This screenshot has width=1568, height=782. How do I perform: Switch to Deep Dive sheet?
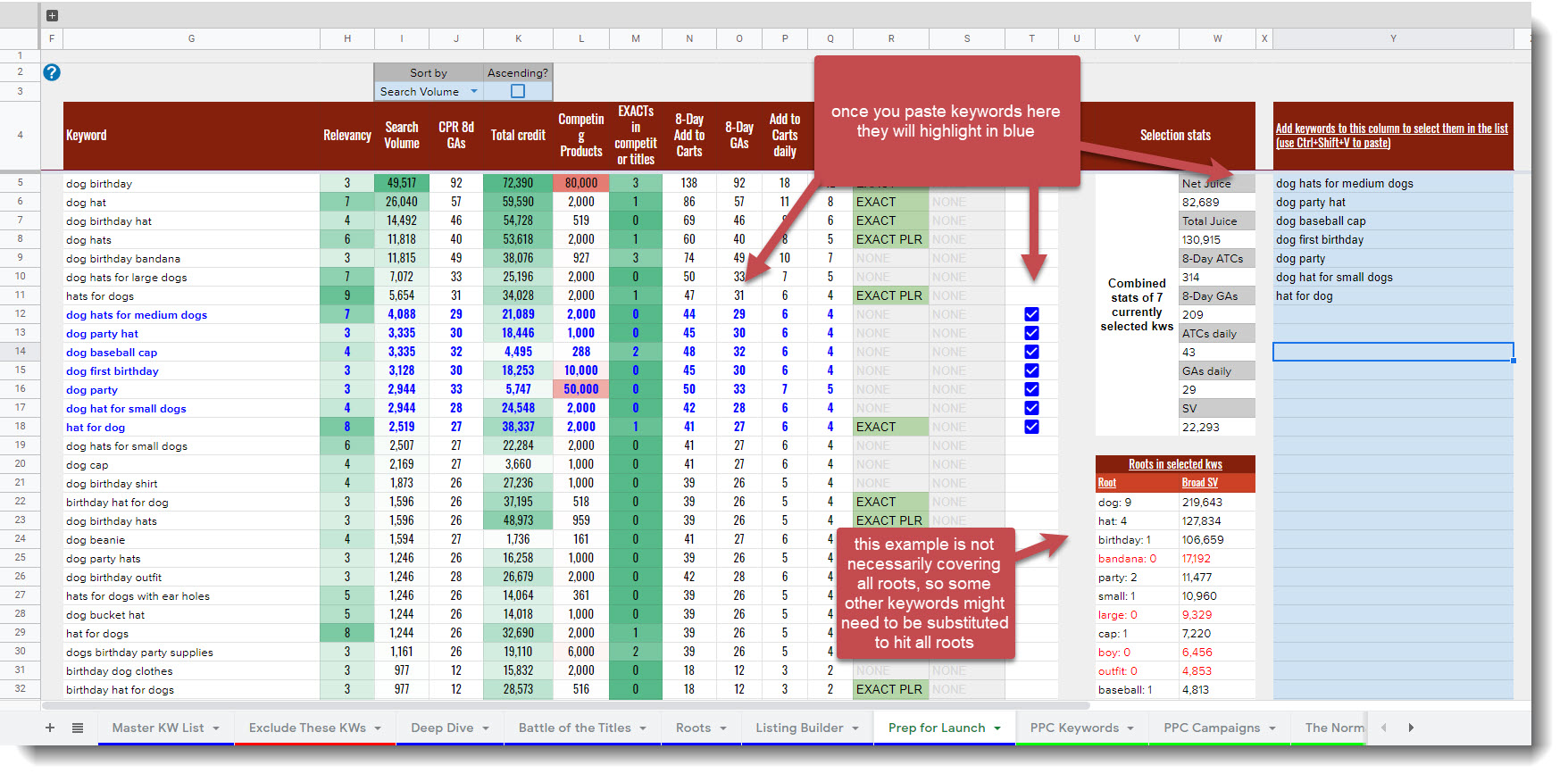tap(442, 728)
